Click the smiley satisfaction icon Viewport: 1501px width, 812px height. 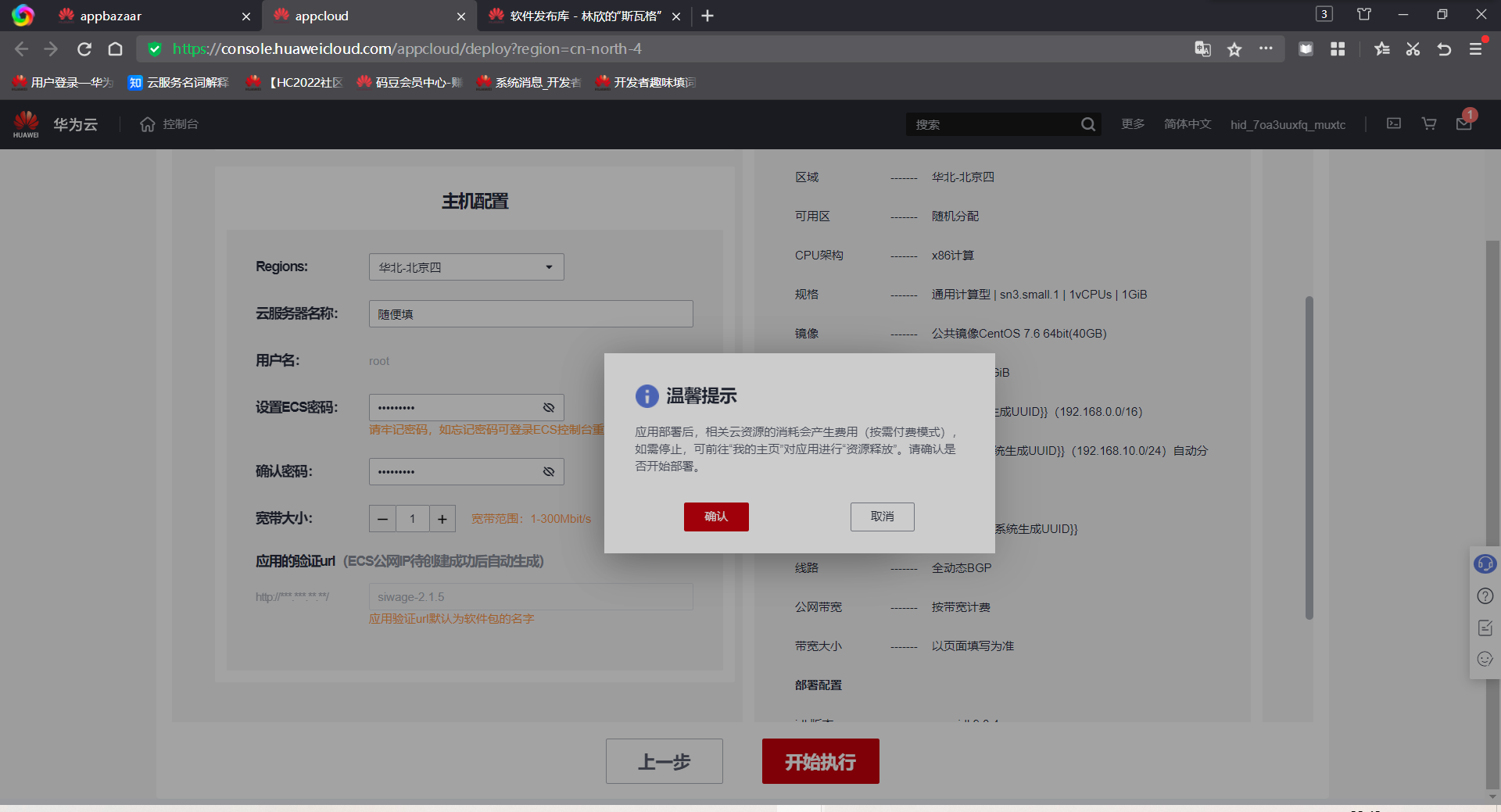click(1485, 659)
